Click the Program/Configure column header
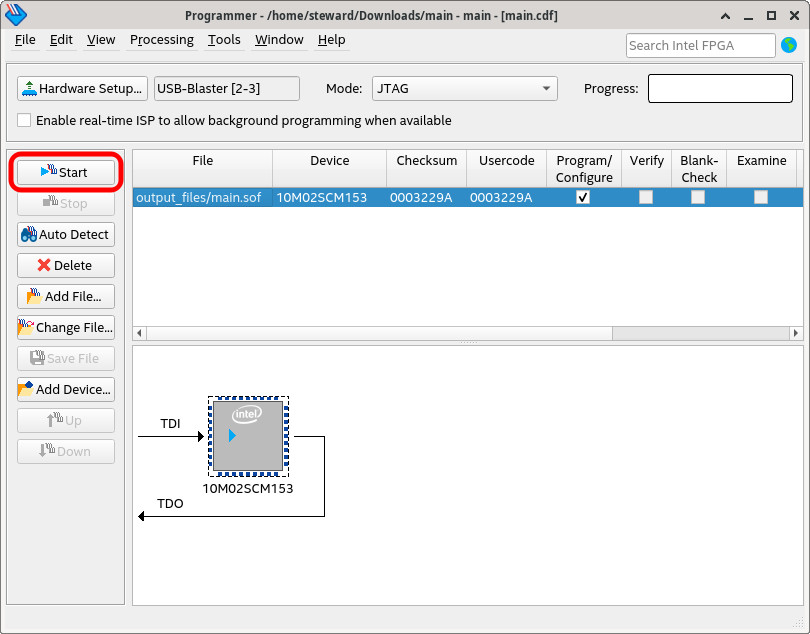Viewport: 810px width, 634px height. 584,168
